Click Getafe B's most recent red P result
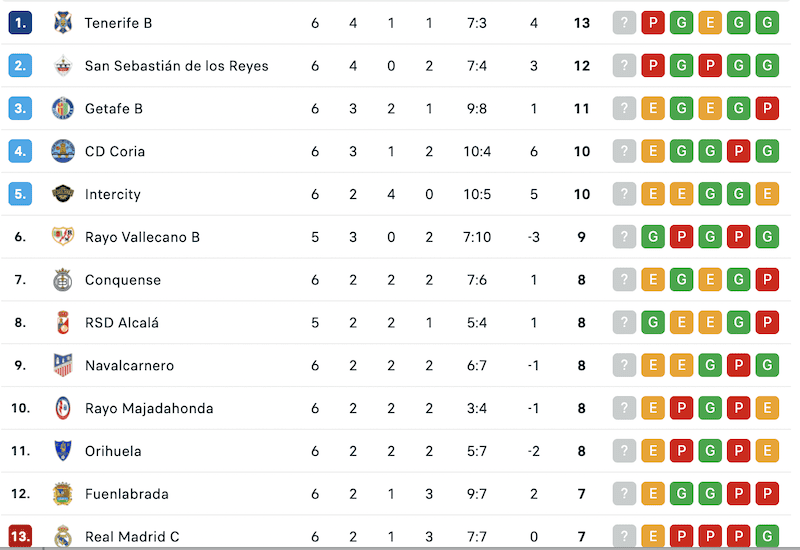 768,109
